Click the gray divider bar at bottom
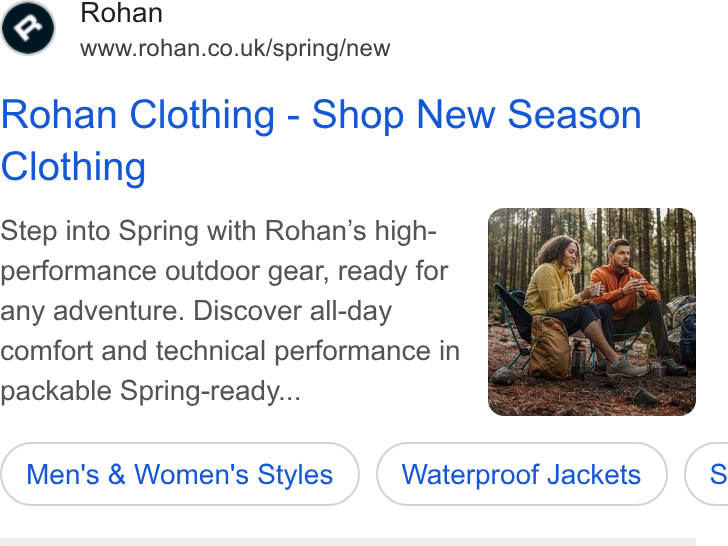This screenshot has height=546, width=728. click(348, 542)
